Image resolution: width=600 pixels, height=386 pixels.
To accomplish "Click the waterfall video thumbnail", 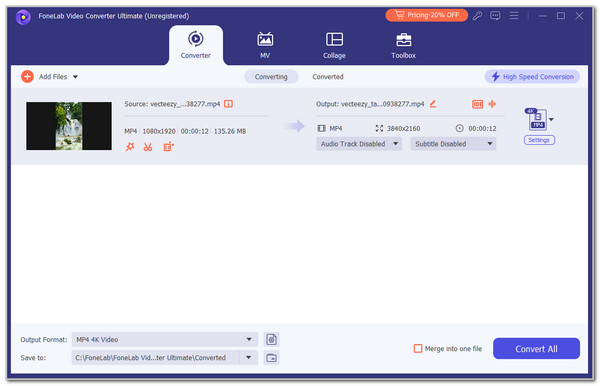I will [x=69, y=126].
